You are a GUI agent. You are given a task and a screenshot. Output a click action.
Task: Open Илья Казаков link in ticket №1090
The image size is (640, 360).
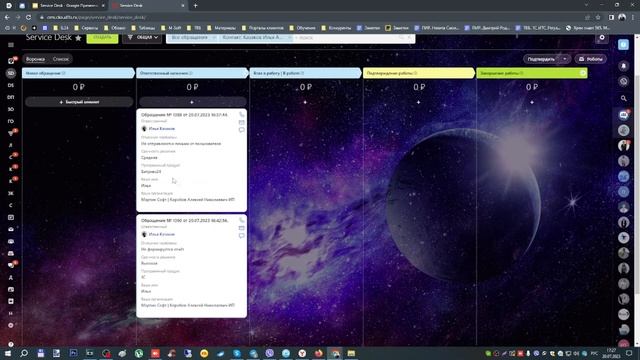pos(162,234)
